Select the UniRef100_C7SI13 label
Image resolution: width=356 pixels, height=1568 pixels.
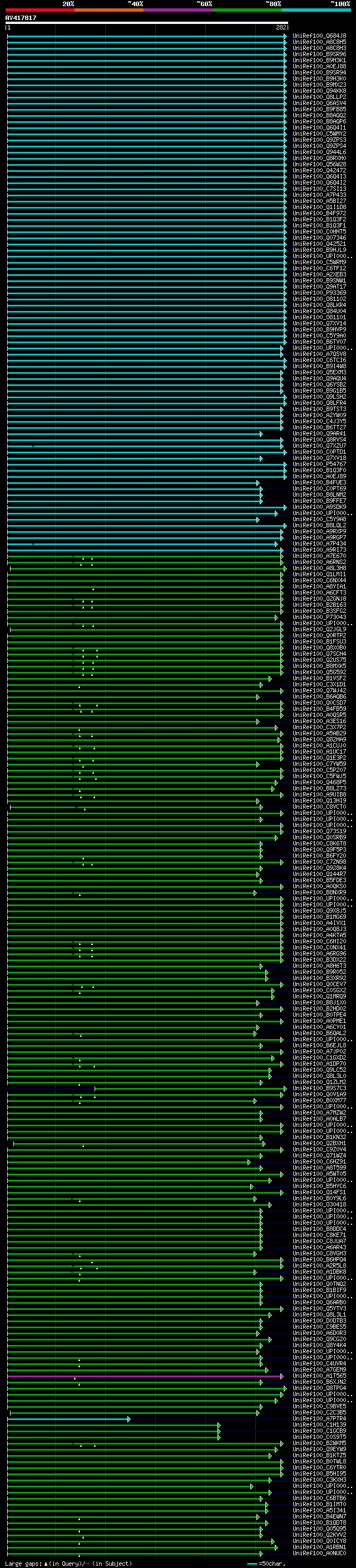pos(319,189)
